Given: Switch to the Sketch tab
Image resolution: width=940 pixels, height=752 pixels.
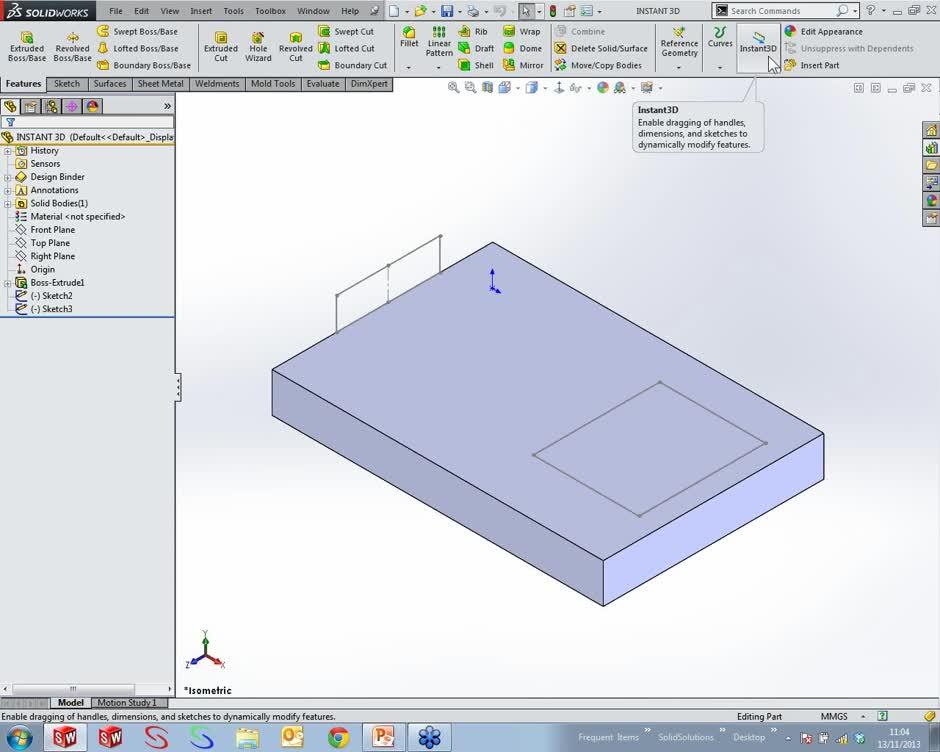Looking at the screenshot, I should tap(67, 84).
